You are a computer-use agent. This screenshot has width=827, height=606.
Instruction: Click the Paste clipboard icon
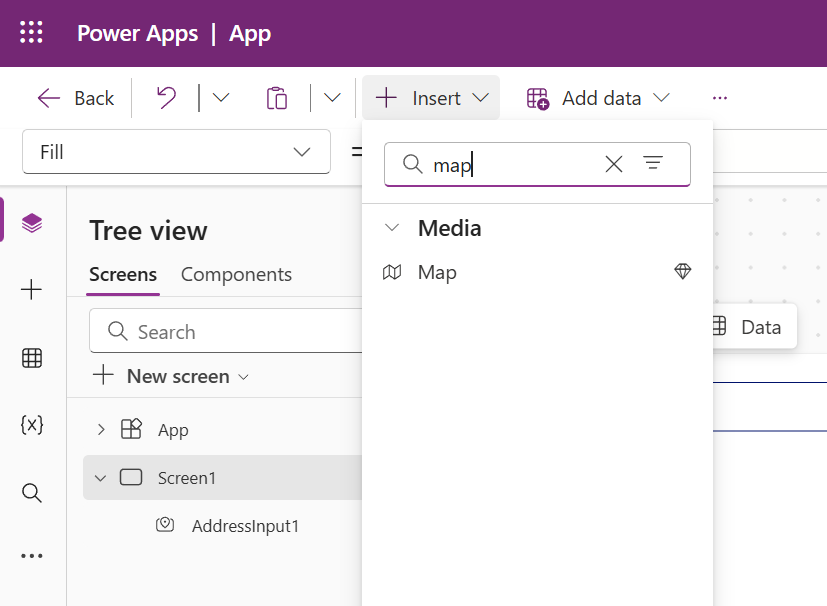coord(277,98)
